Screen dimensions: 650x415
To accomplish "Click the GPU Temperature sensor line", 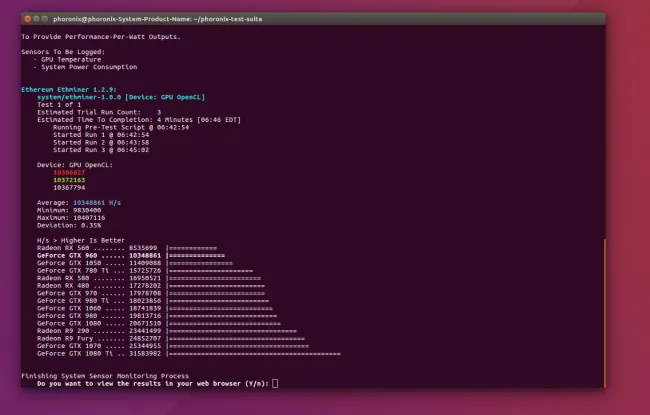I will tap(67, 59).
